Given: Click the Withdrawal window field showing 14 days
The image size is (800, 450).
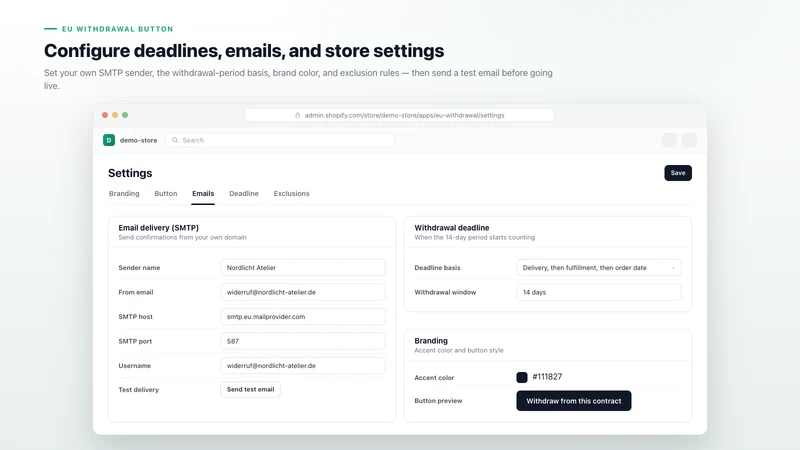Looking at the screenshot, I should [598, 292].
